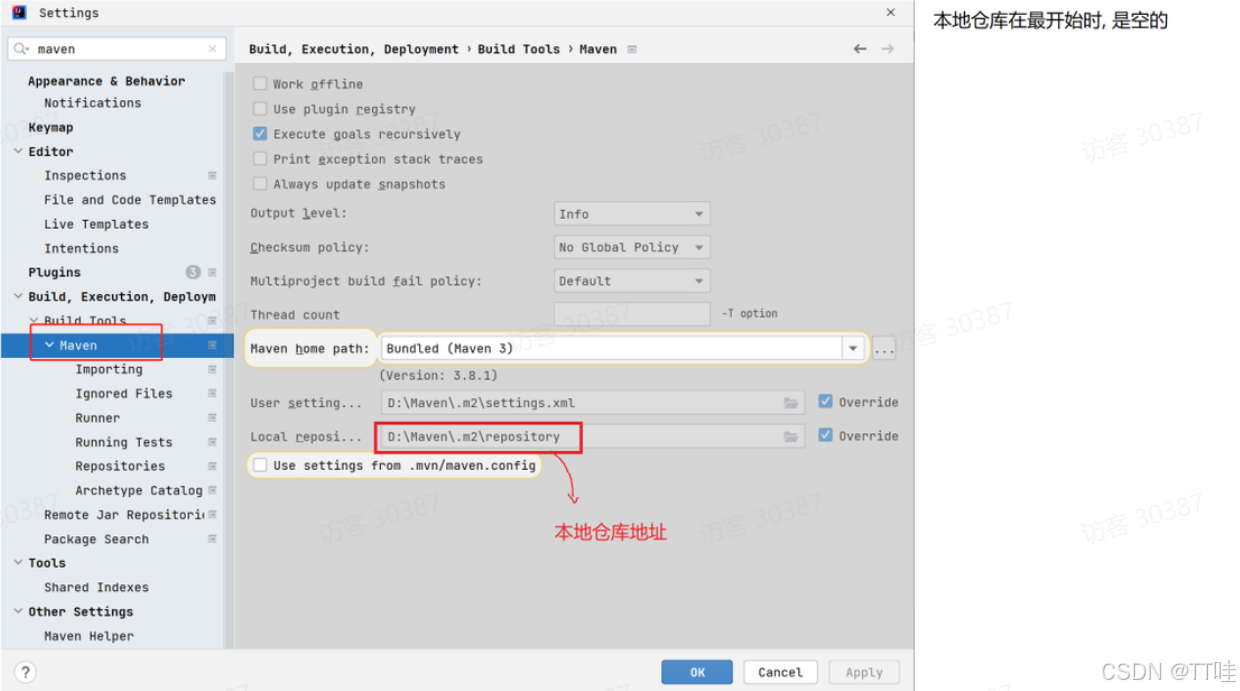Screen dimensions: 1240x691
Task: Uncheck Execute goals recursively
Action: tap(260, 134)
